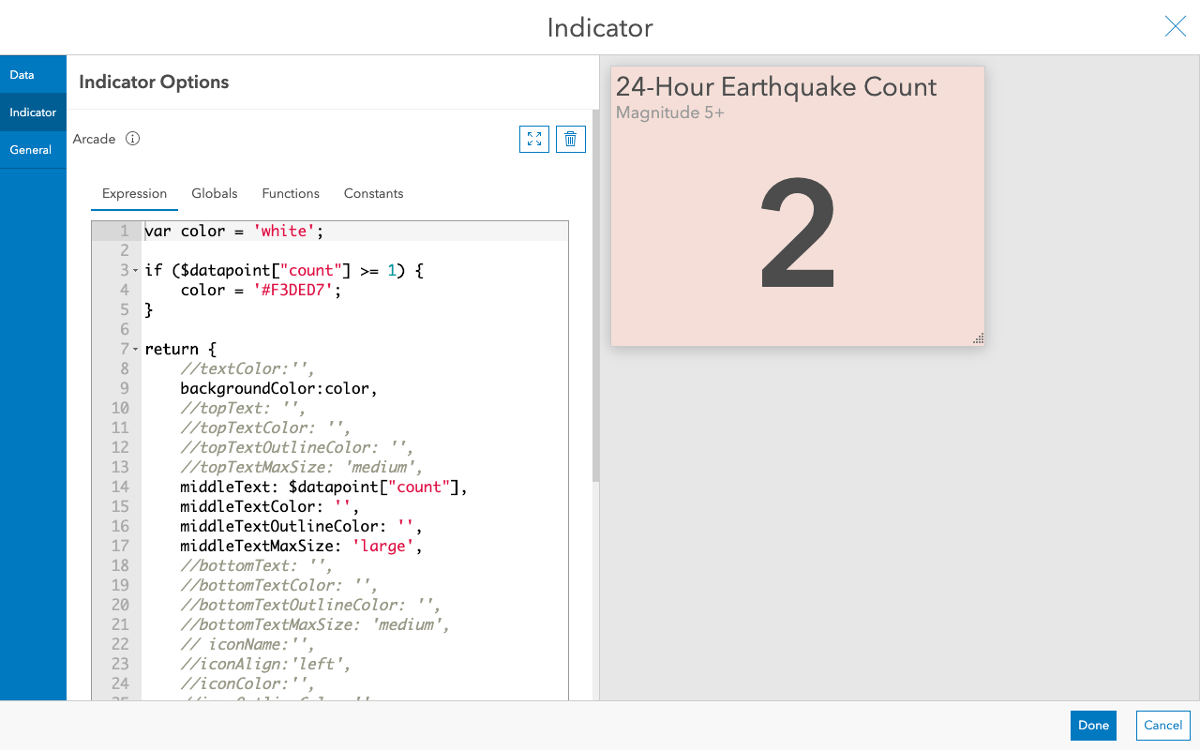Close the Indicator dialog with X
This screenshot has height=750, width=1200.
(1175, 27)
